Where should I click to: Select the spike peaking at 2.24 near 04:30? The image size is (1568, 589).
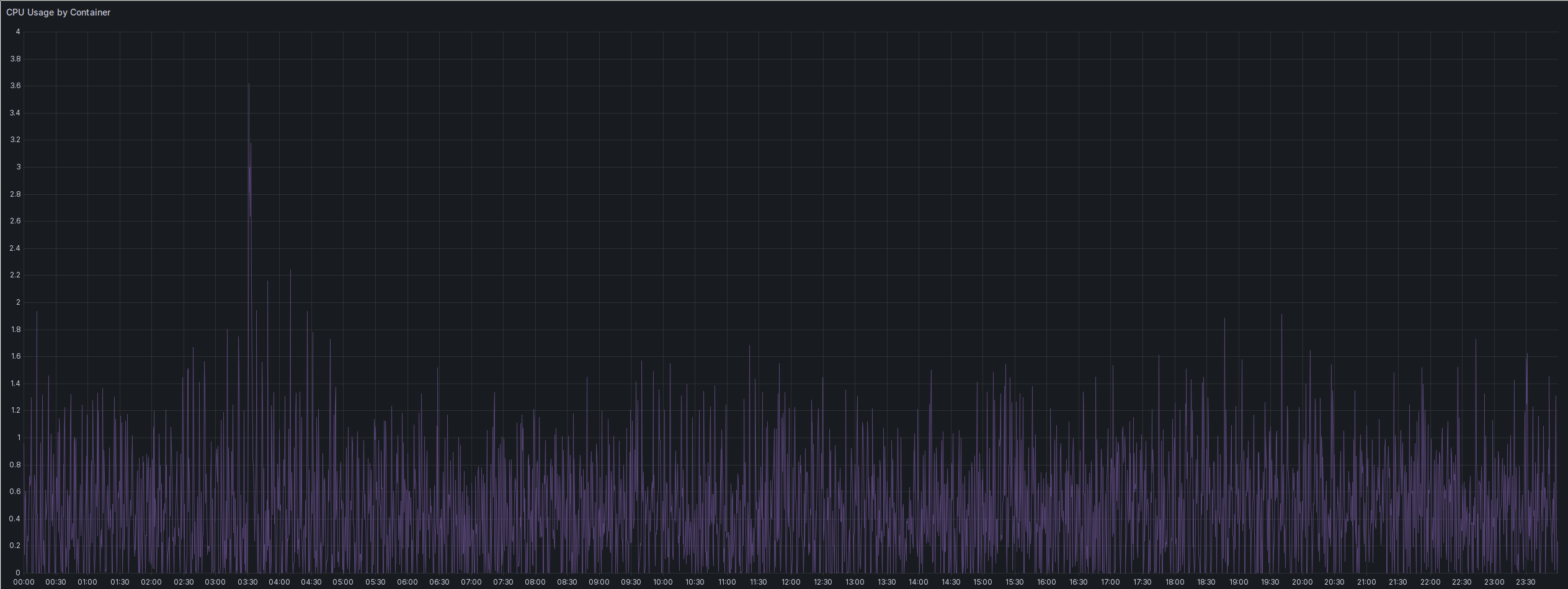tap(289, 272)
